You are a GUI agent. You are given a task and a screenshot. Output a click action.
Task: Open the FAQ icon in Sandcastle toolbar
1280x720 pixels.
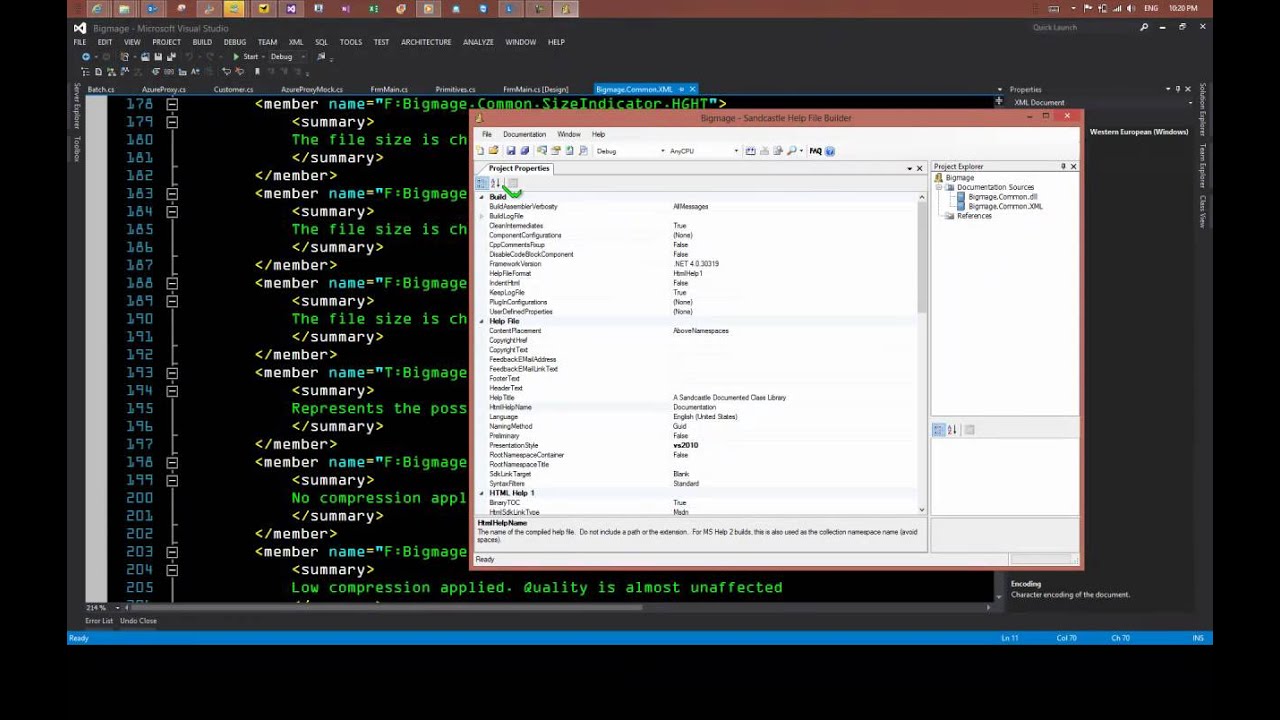[x=815, y=151]
